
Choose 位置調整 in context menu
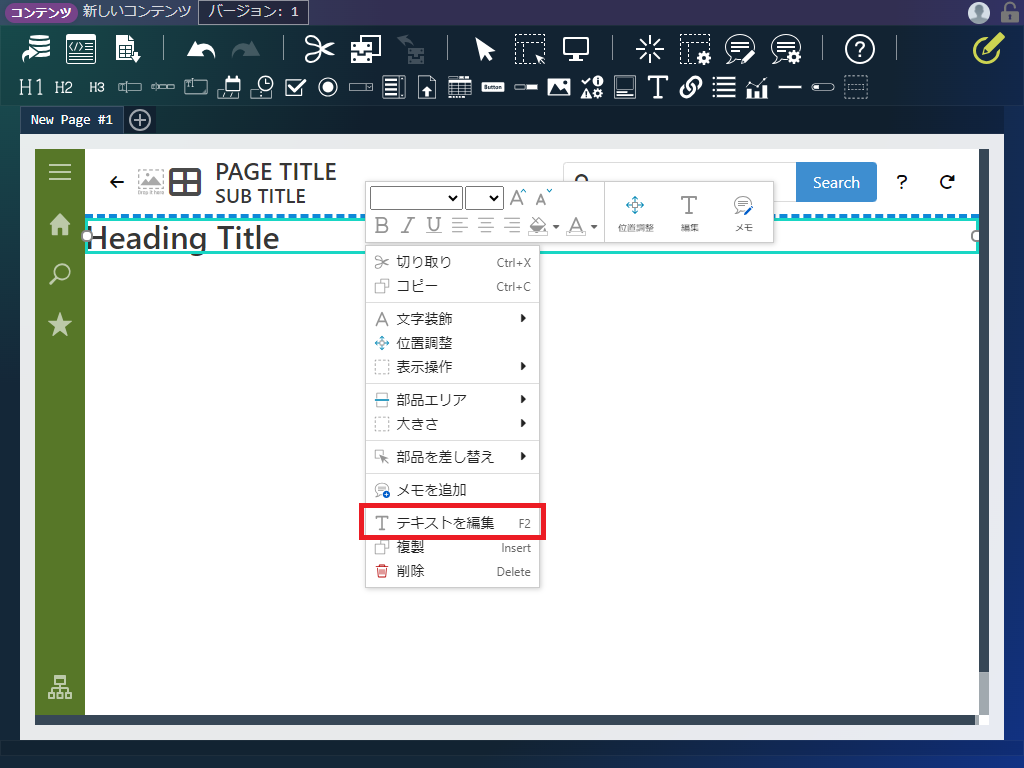[453, 343]
